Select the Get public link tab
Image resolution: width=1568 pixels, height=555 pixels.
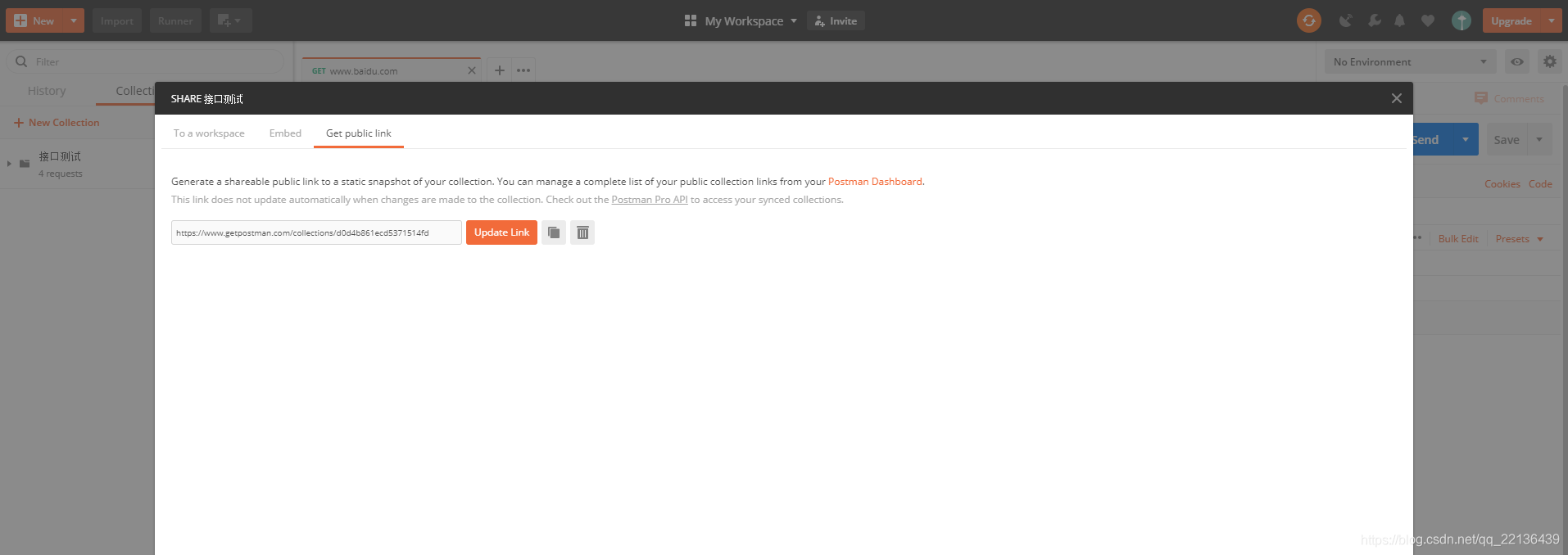click(359, 133)
